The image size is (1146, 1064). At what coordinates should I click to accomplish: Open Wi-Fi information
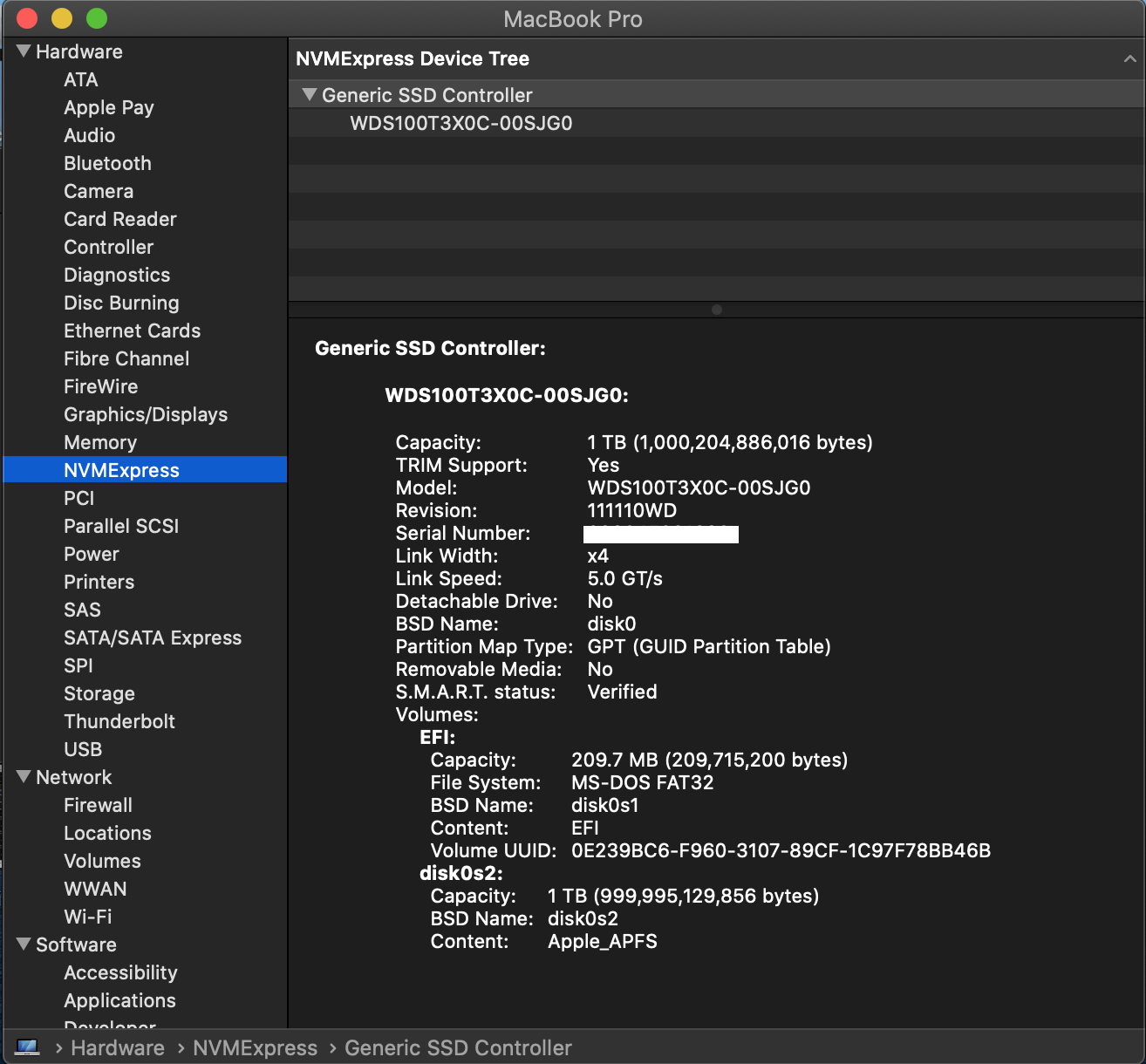tap(88, 917)
